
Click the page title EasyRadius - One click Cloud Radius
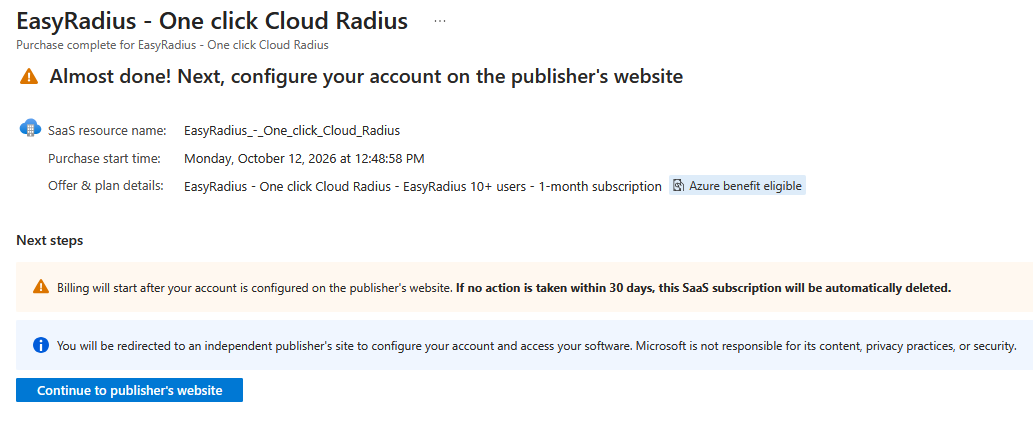212,21
